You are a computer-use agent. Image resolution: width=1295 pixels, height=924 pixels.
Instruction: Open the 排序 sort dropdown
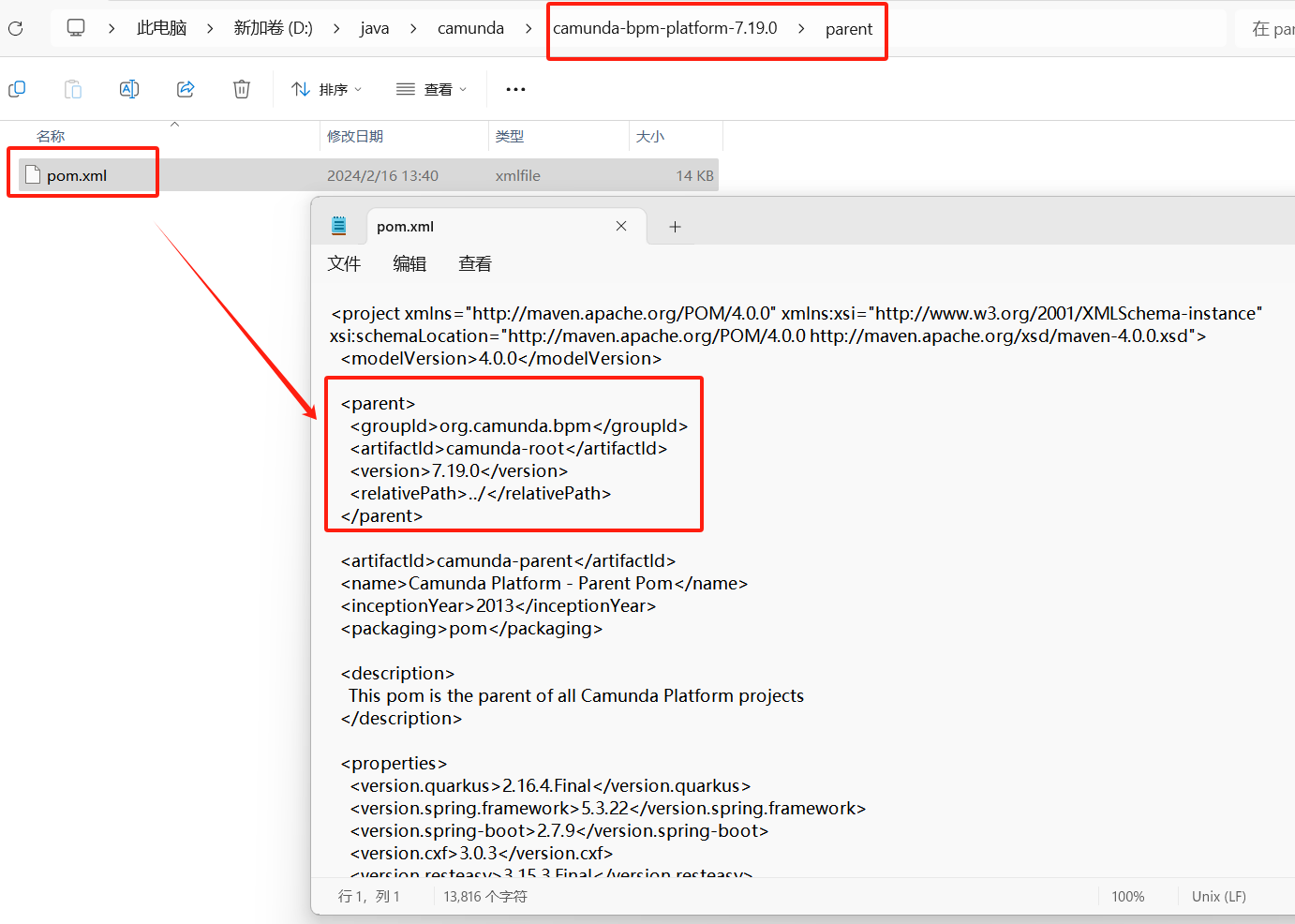326,89
